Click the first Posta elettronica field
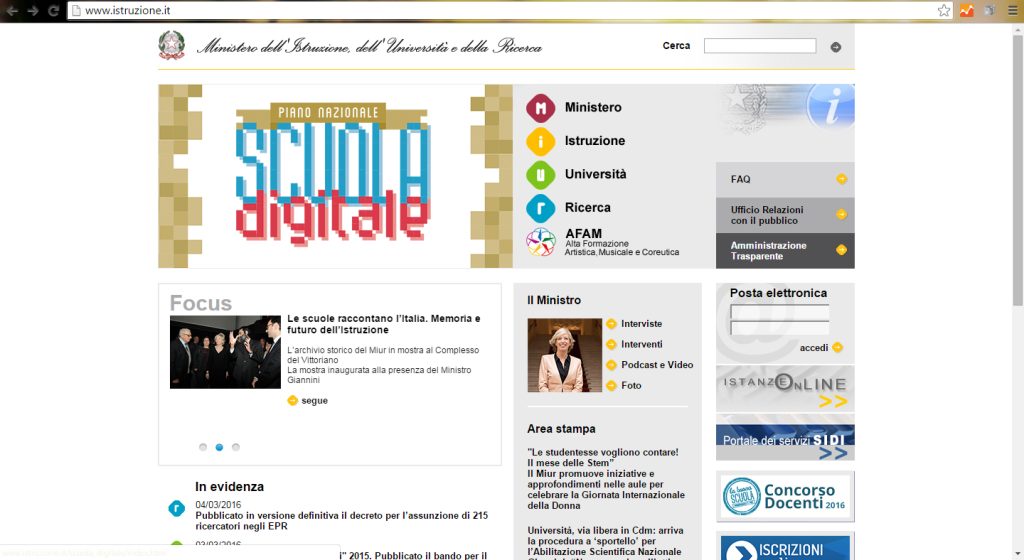This screenshot has height=560, width=1024. [x=780, y=312]
